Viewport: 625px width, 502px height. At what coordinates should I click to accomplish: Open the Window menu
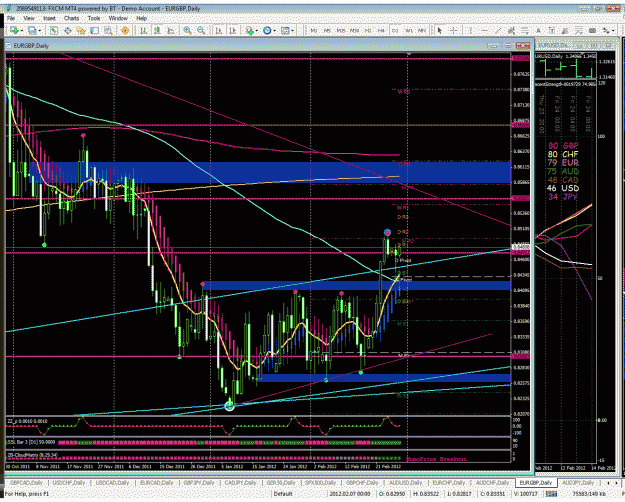118,18
